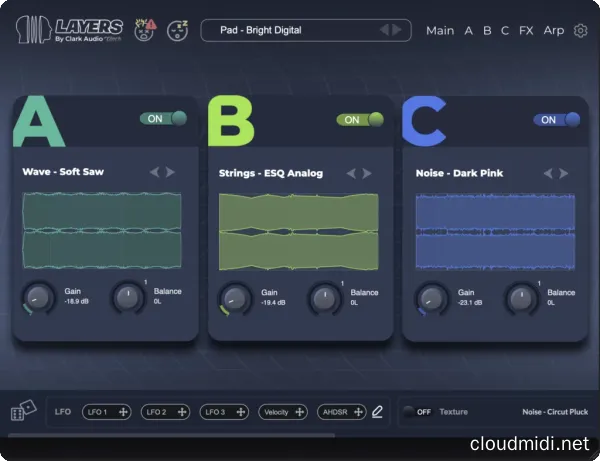This screenshot has width=600, height=461.
Task: Click the Wave - Soft Saw waveform display
Action: [x=102, y=230]
